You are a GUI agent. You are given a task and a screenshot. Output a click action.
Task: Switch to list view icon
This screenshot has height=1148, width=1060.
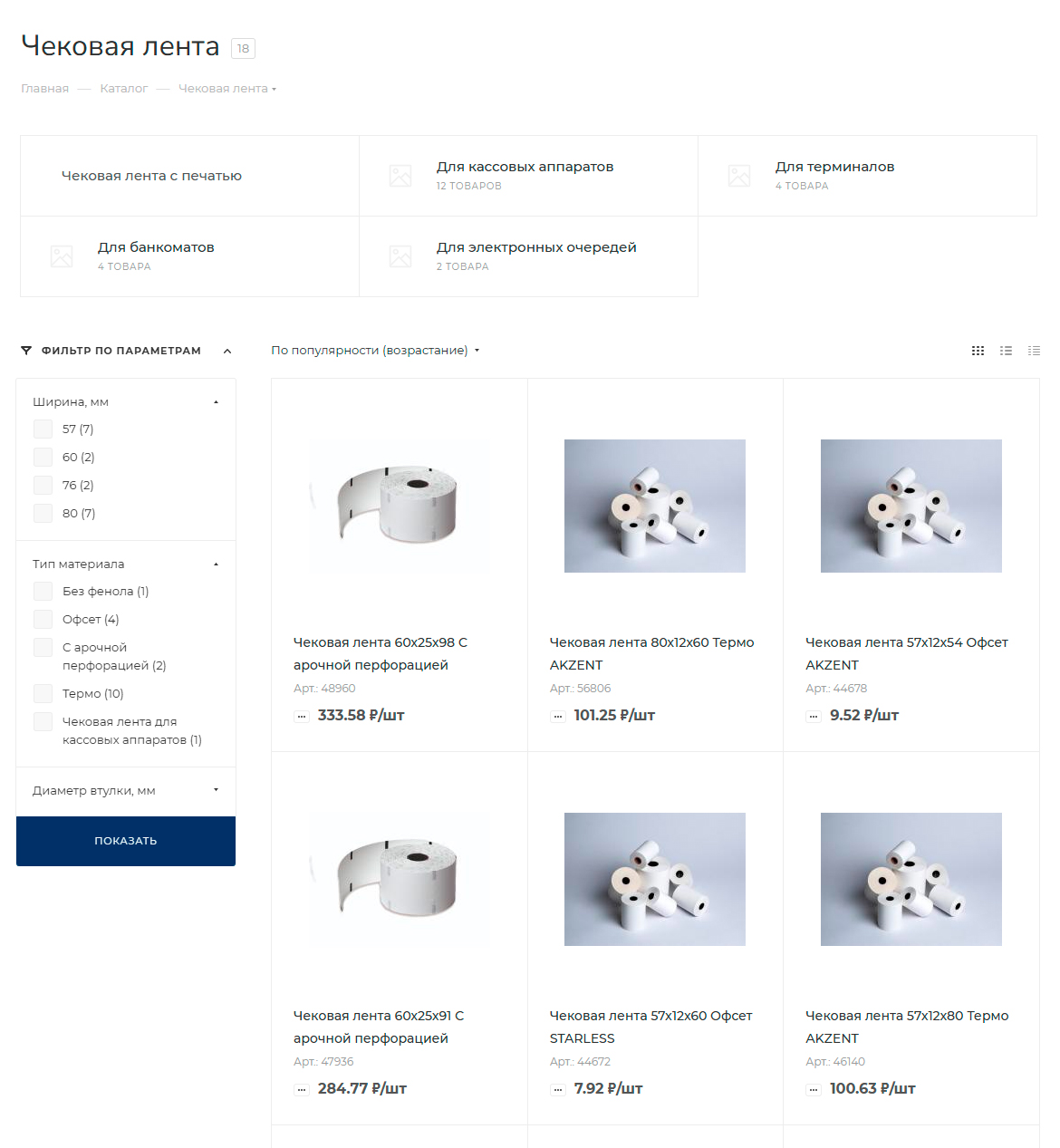(1006, 351)
